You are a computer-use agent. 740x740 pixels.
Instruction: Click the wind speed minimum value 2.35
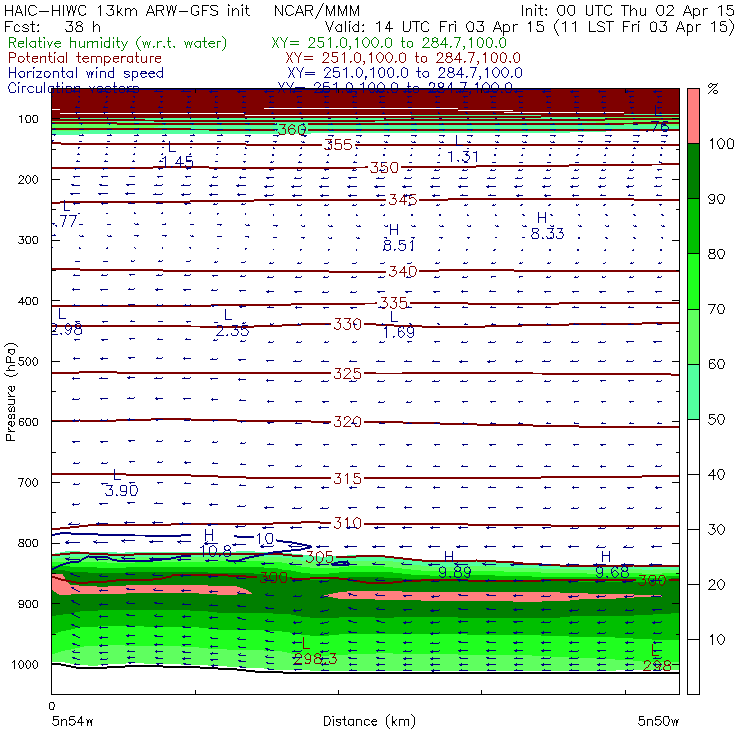233,331
